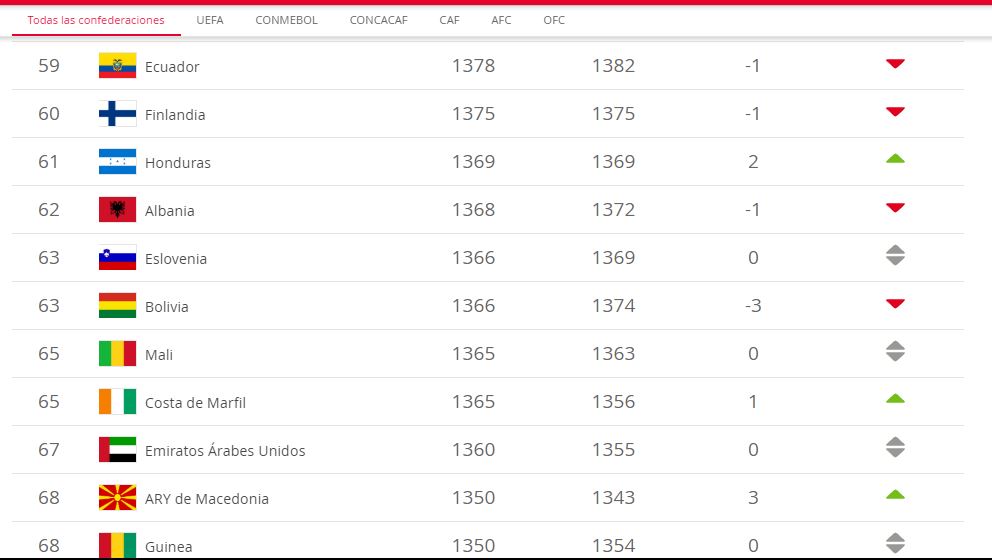This screenshot has width=992, height=560.
Task: Click the red down arrow for Ecuador
Action: pyautogui.click(x=895, y=64)
